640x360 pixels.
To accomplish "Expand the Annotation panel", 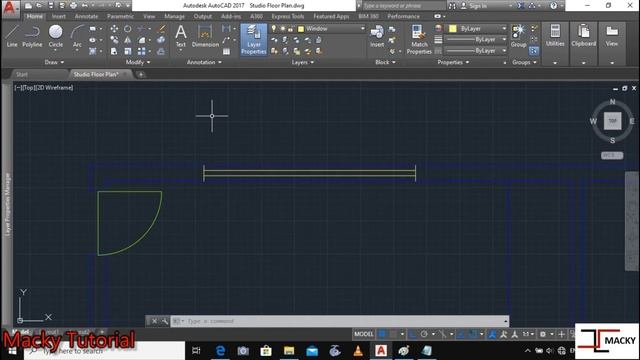I will (x=204, y=62).
